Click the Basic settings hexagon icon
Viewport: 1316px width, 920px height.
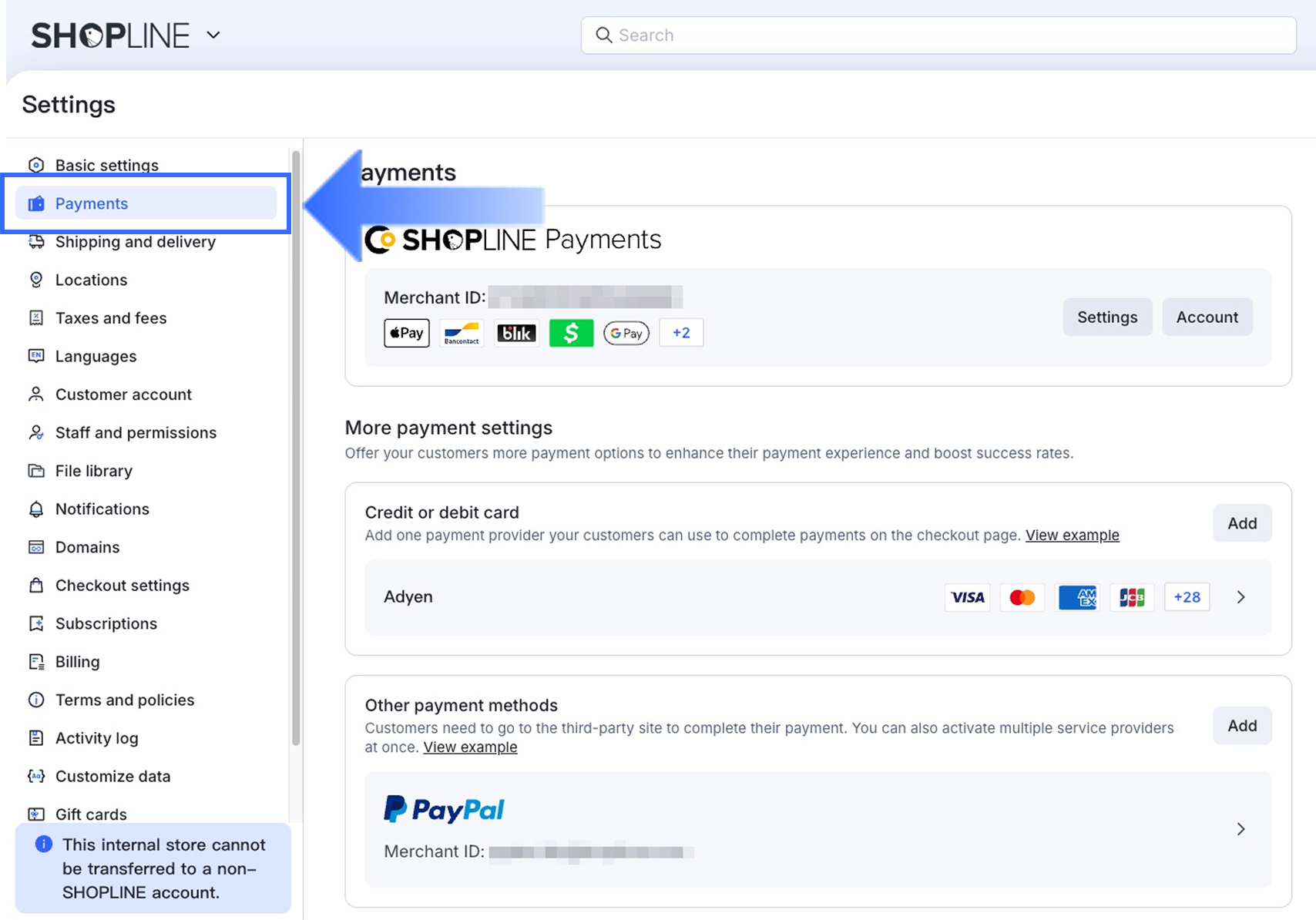point(36,165)
